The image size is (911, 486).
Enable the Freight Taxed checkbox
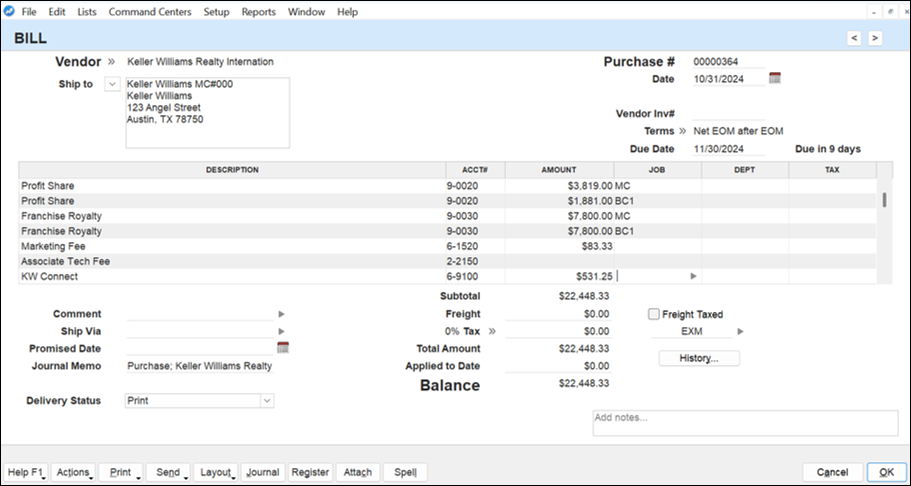click(654, 314)
